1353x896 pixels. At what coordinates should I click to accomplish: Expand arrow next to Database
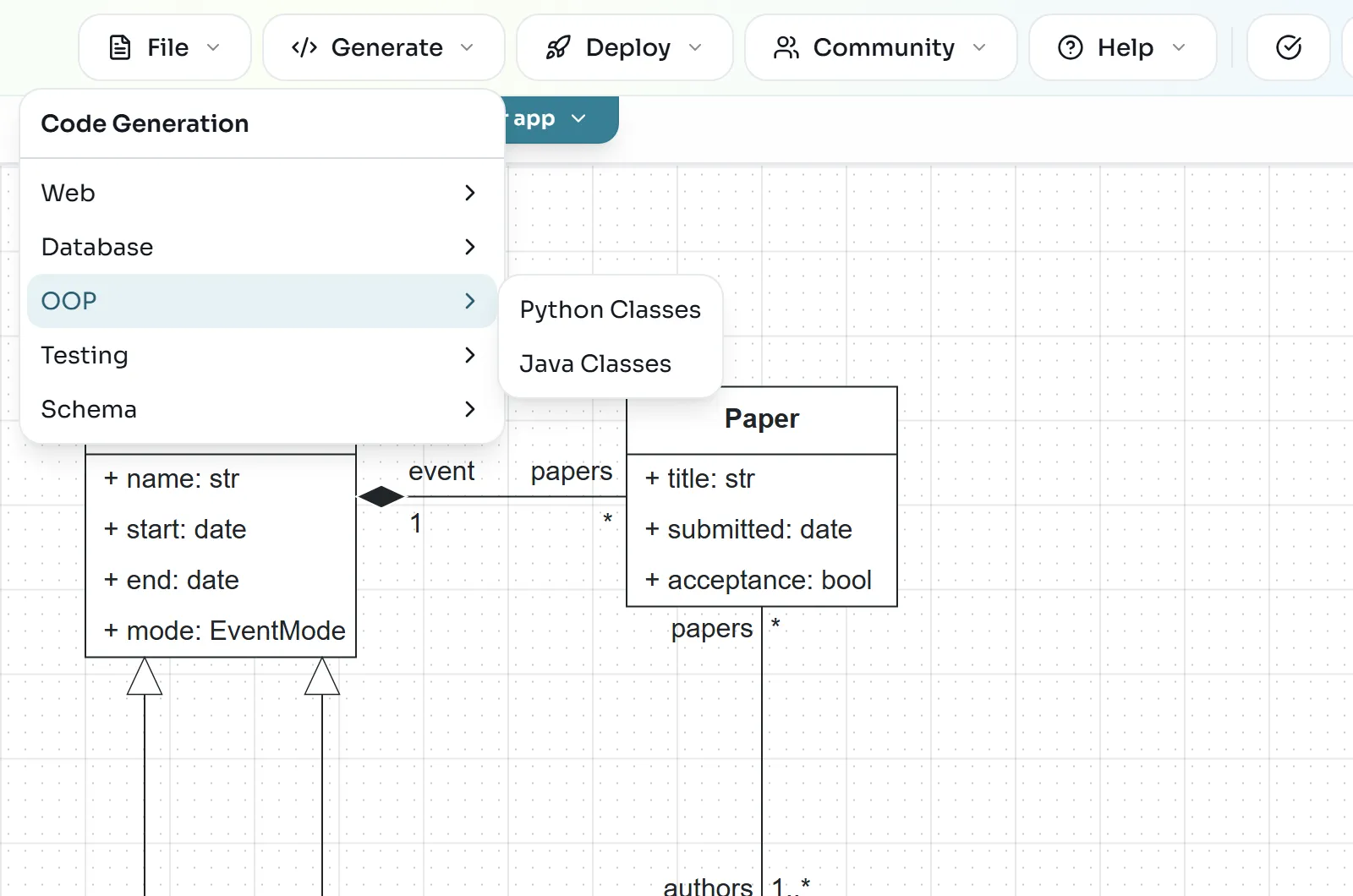coord(470,247)
